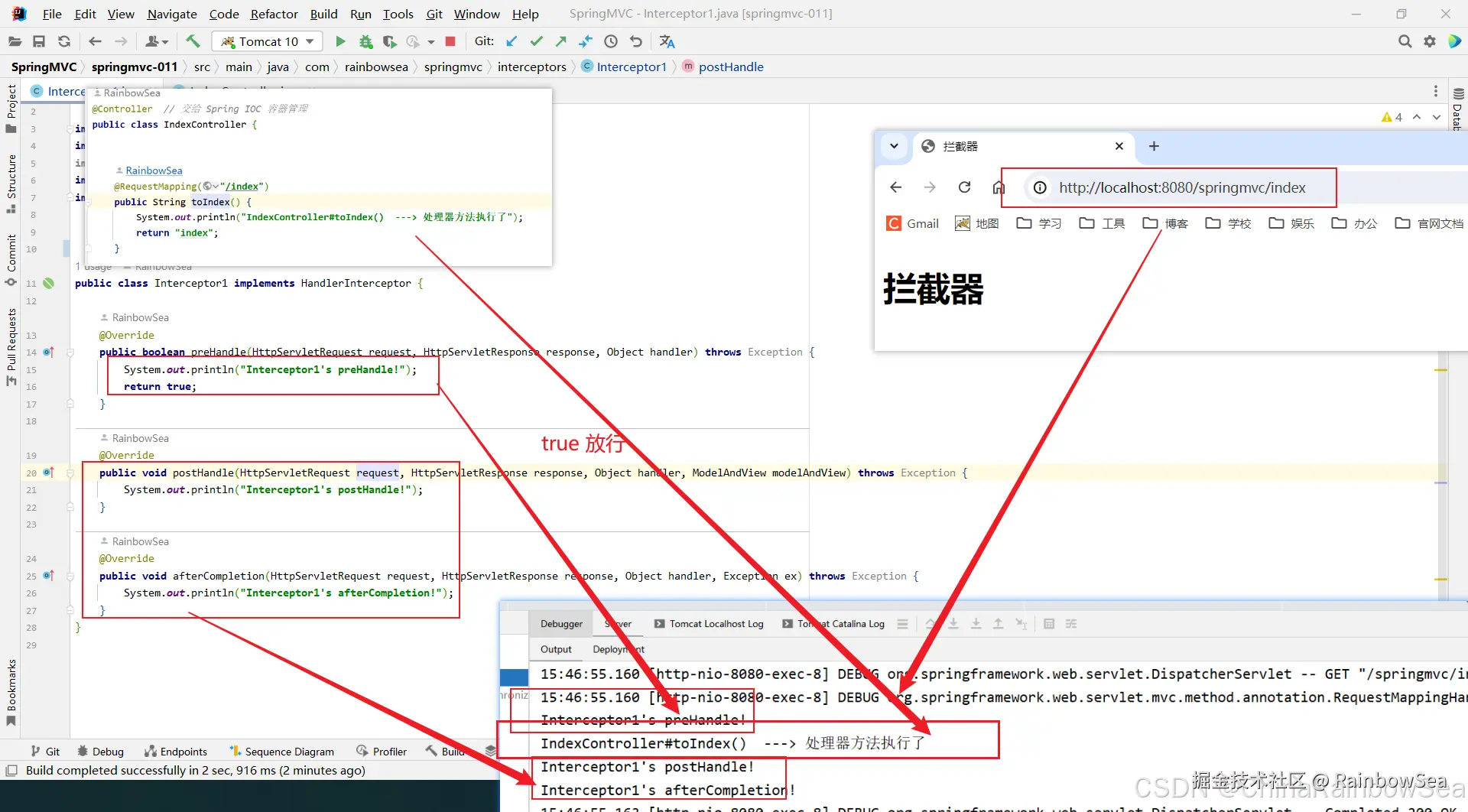
Task: Collapse the preHandle method fold marker
Action: [x=70, y=352]
